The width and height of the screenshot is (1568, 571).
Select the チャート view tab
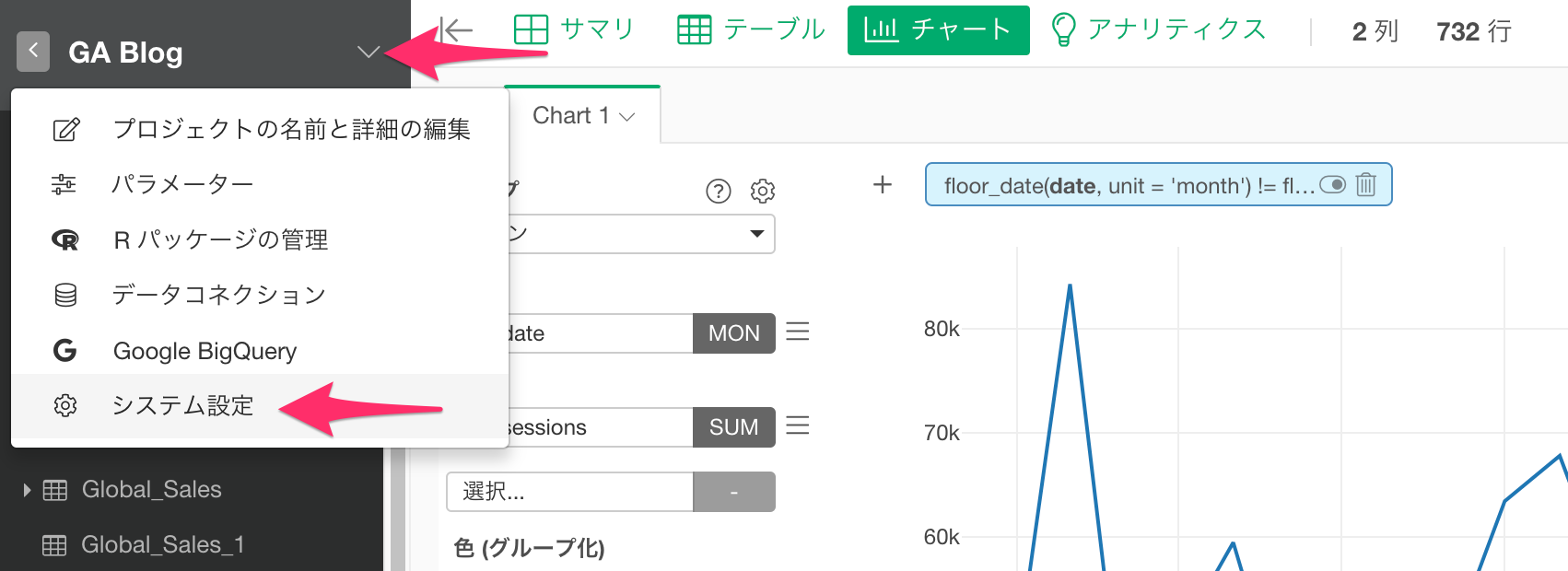(938, 30)
